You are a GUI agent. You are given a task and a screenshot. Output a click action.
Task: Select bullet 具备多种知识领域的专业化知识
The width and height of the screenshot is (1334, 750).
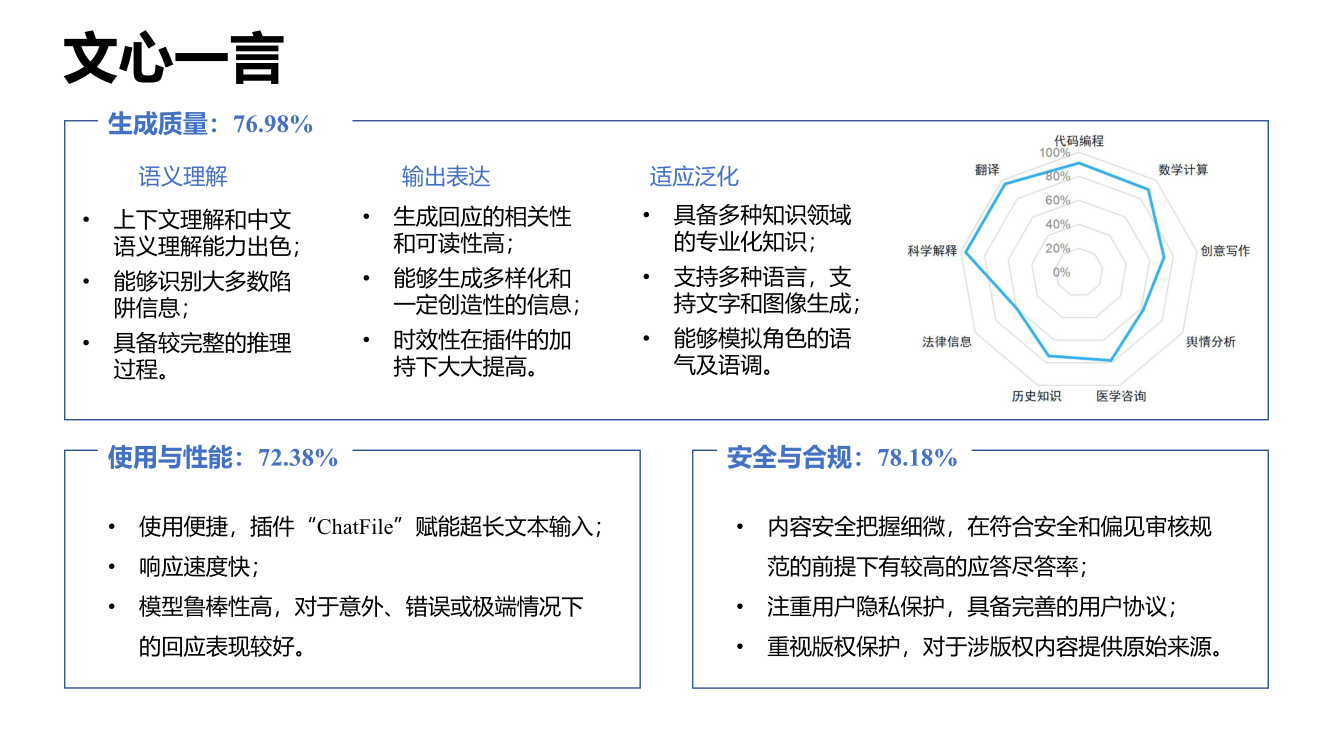[763, 228]
